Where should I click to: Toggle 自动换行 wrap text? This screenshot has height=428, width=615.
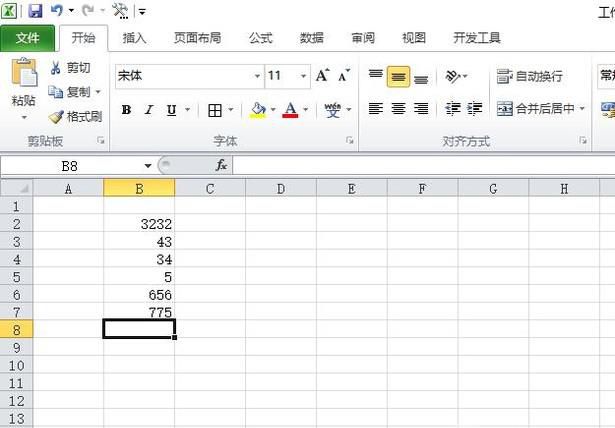tap(529, 76)
